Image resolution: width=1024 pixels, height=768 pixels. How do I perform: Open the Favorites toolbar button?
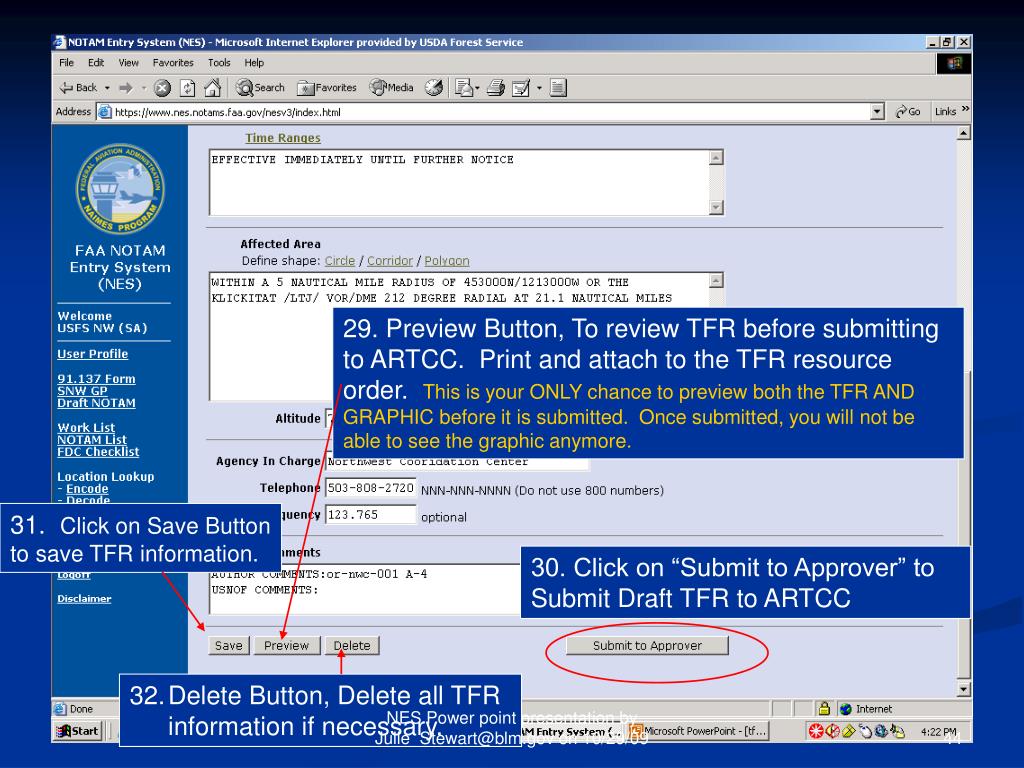(327, 88)
